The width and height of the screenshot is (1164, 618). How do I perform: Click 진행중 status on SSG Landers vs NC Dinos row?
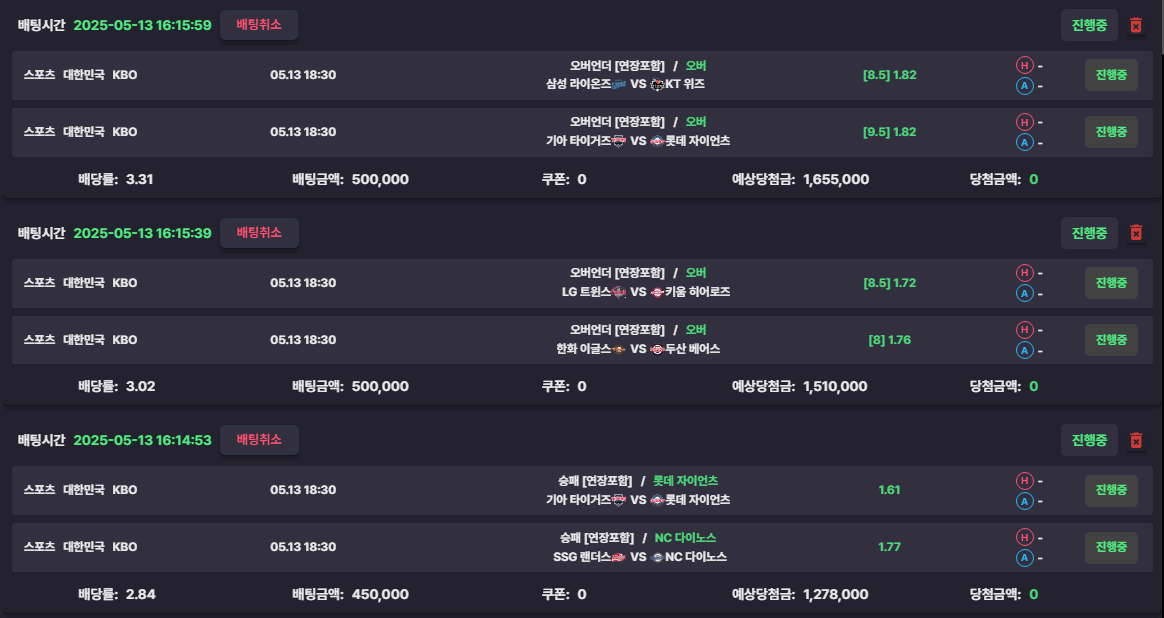click(x=1111, y=547)
